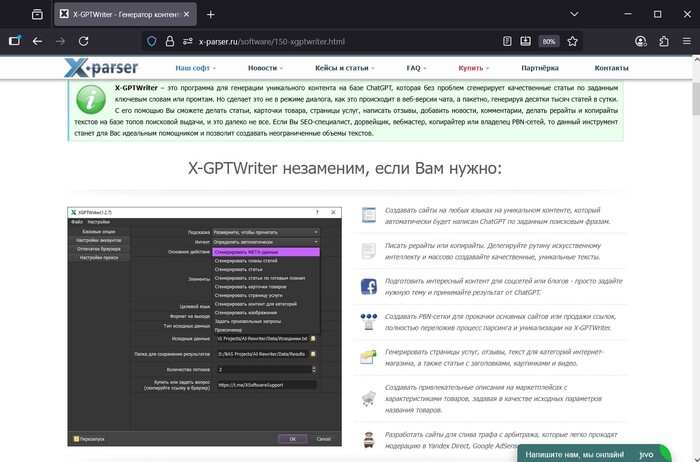The height and width of the screenshot is (462, 700).
Task: Expand the Купить navigation dropdown
Action: [x=473, y=67]
